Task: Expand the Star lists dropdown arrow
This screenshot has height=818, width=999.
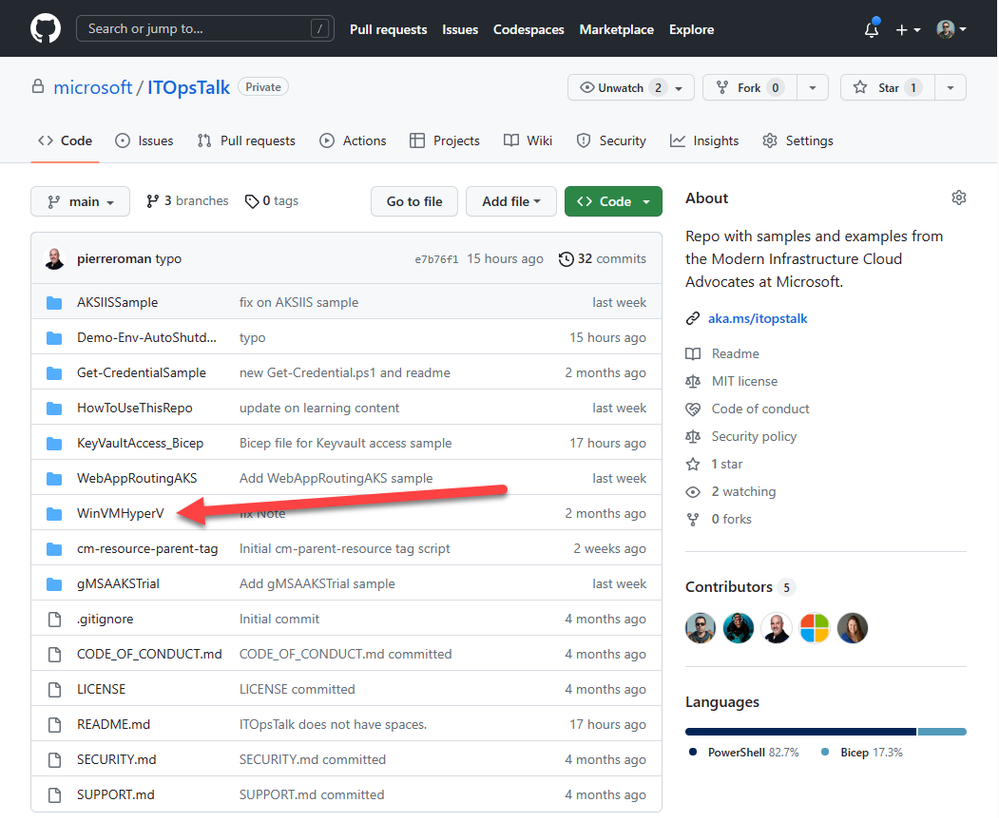Action: (951, 88)
